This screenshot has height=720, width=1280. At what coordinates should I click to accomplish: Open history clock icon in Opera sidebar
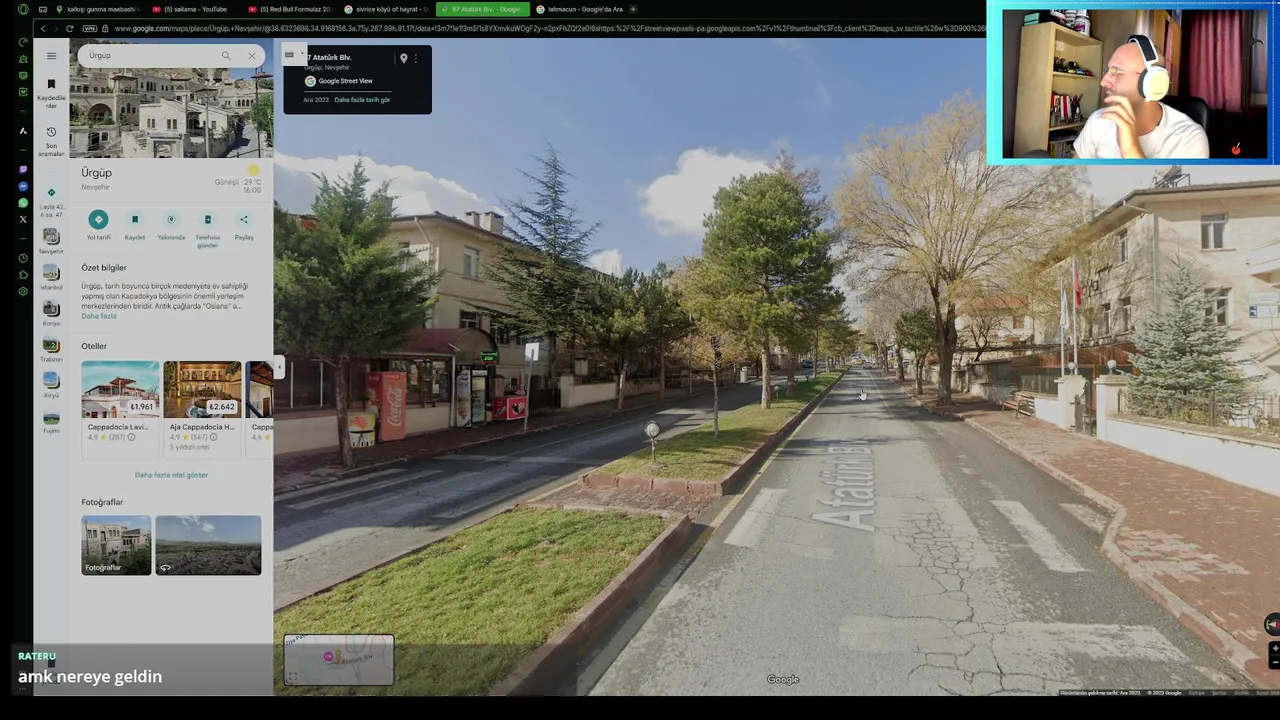tap(23, 258)
